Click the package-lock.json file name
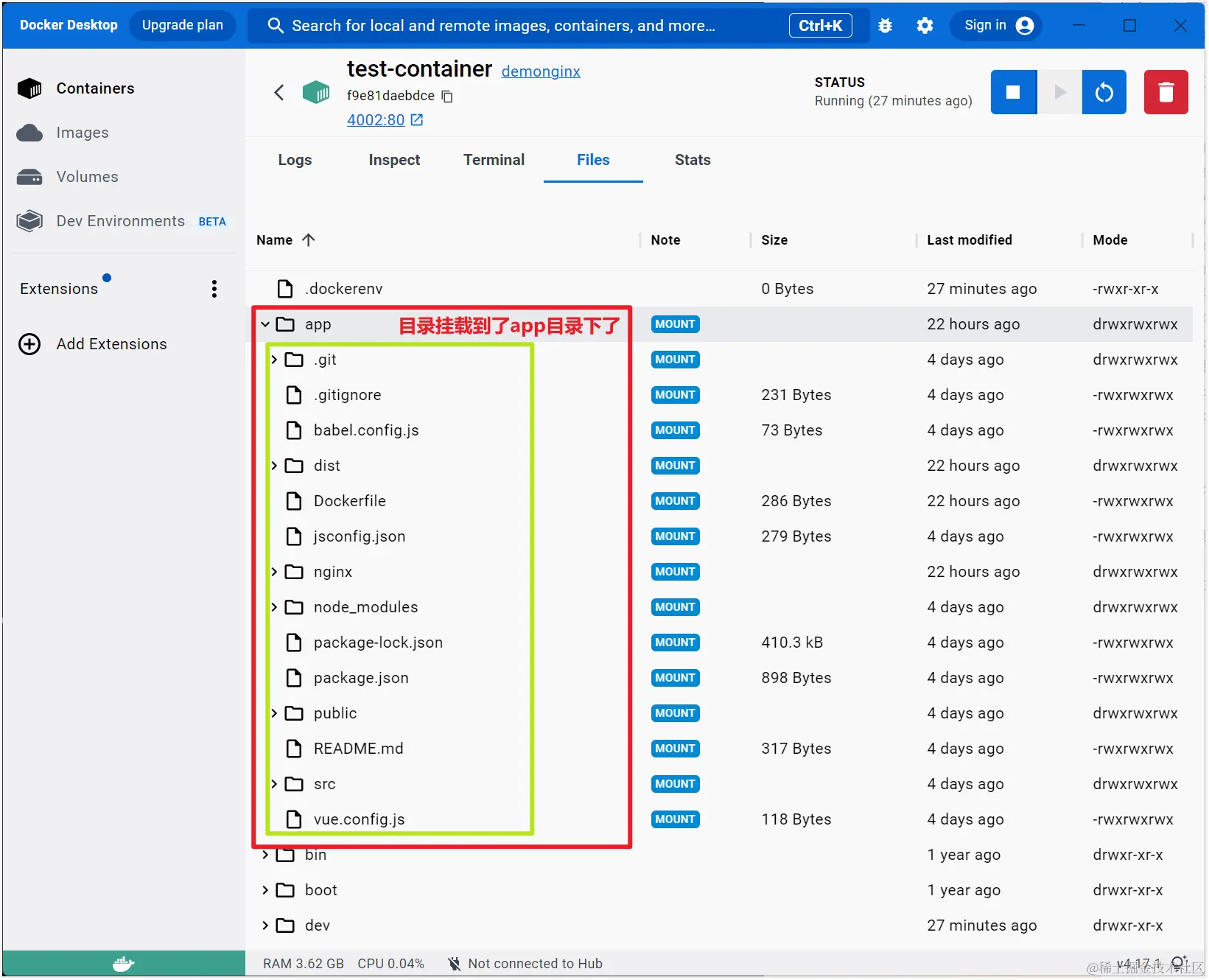1209x980 pixels. tap(378, 643)
